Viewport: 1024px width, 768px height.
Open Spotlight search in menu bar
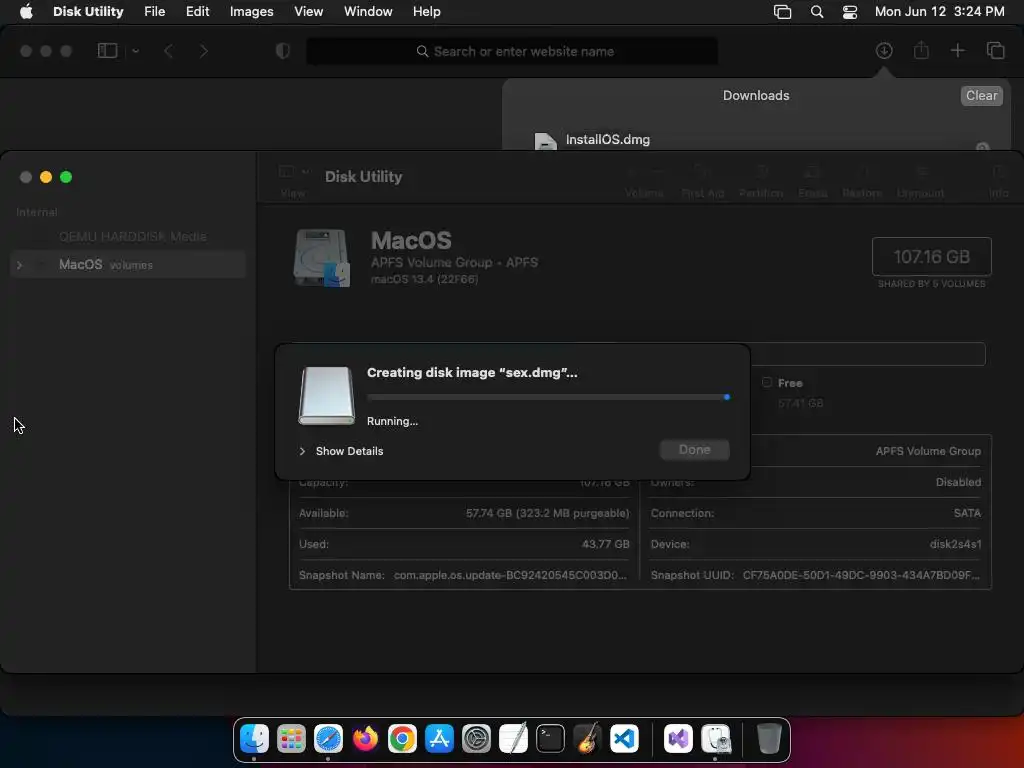click(816, 12)
